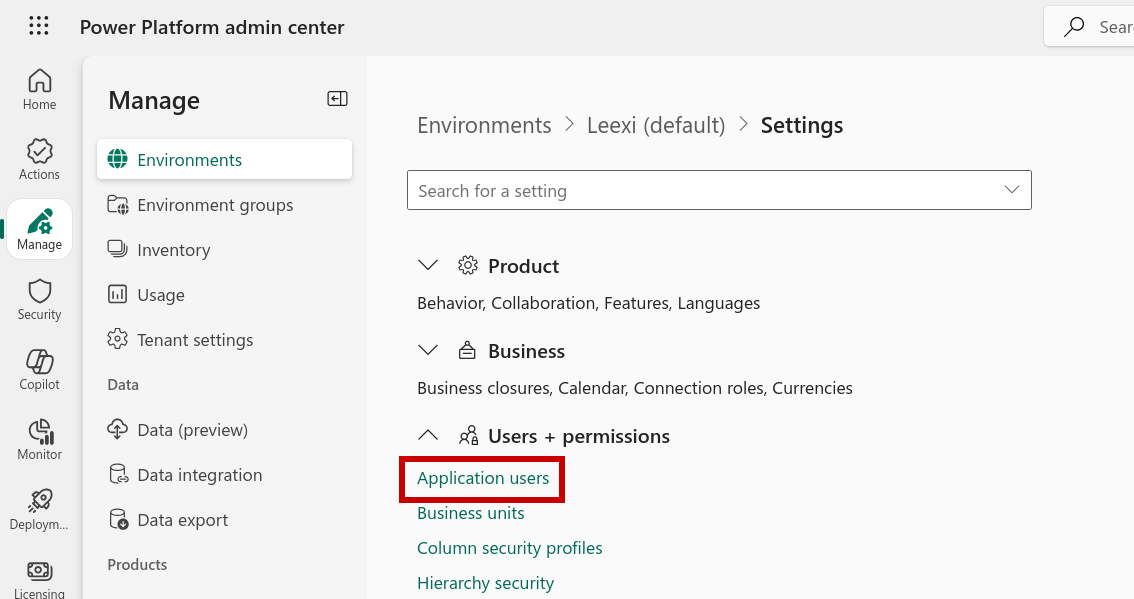Viewport: 1134px width, 599px height.
Task: Click the Settings breadcrumb title
Action: point(802,125)
